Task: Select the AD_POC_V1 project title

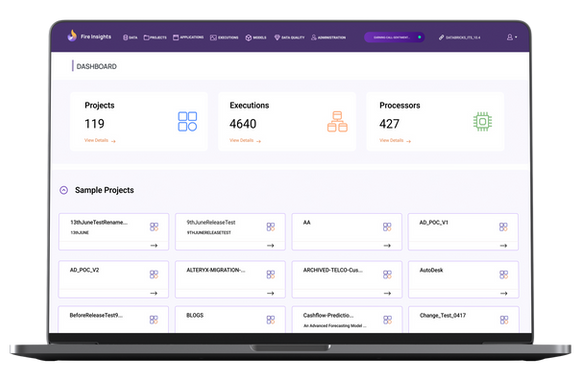Action: [434, 222]
